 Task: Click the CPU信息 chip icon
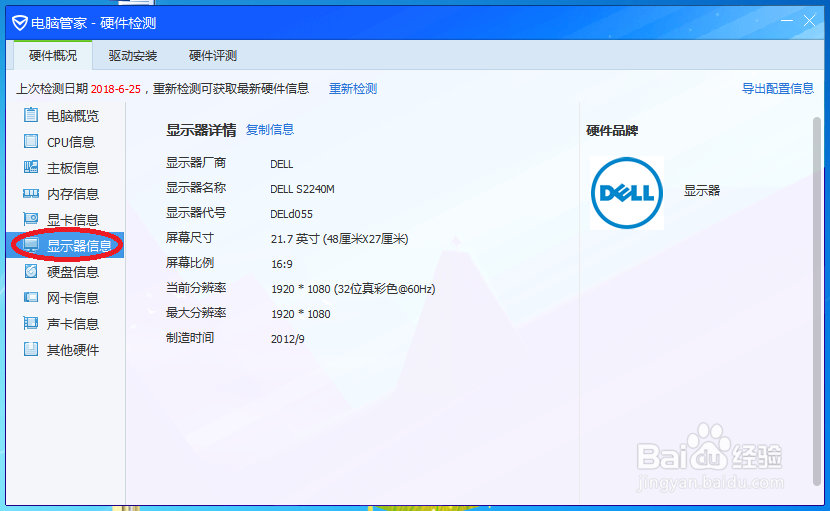click(31, 141)
